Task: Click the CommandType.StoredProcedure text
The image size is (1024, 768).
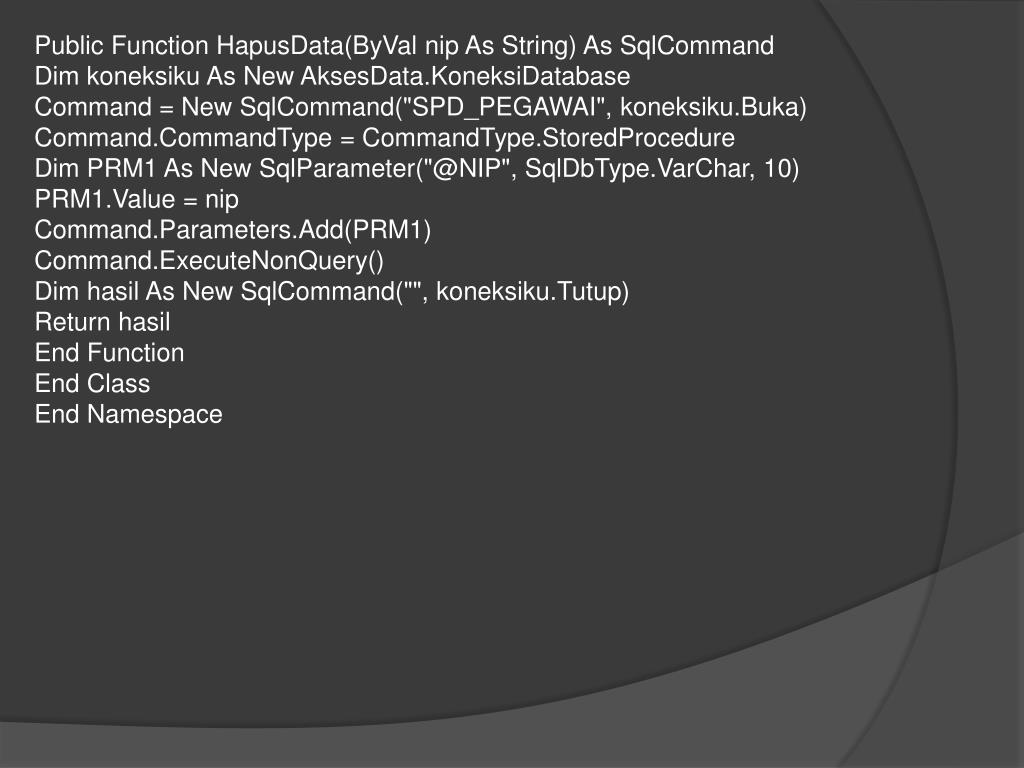Action: tap(549, 138)
